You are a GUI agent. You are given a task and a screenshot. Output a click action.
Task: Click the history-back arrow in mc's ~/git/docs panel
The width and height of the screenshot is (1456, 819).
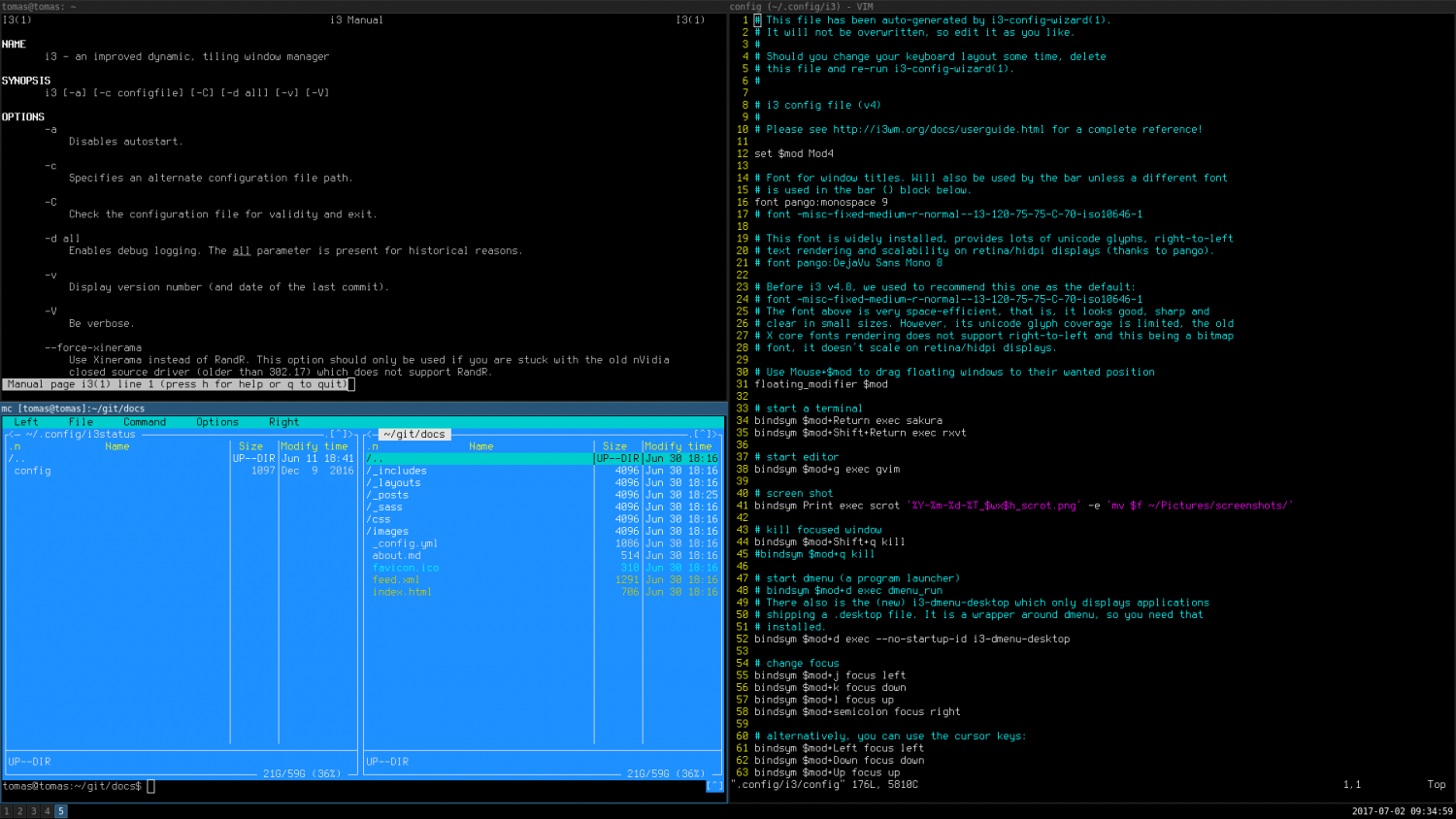[x=370, y=435]
